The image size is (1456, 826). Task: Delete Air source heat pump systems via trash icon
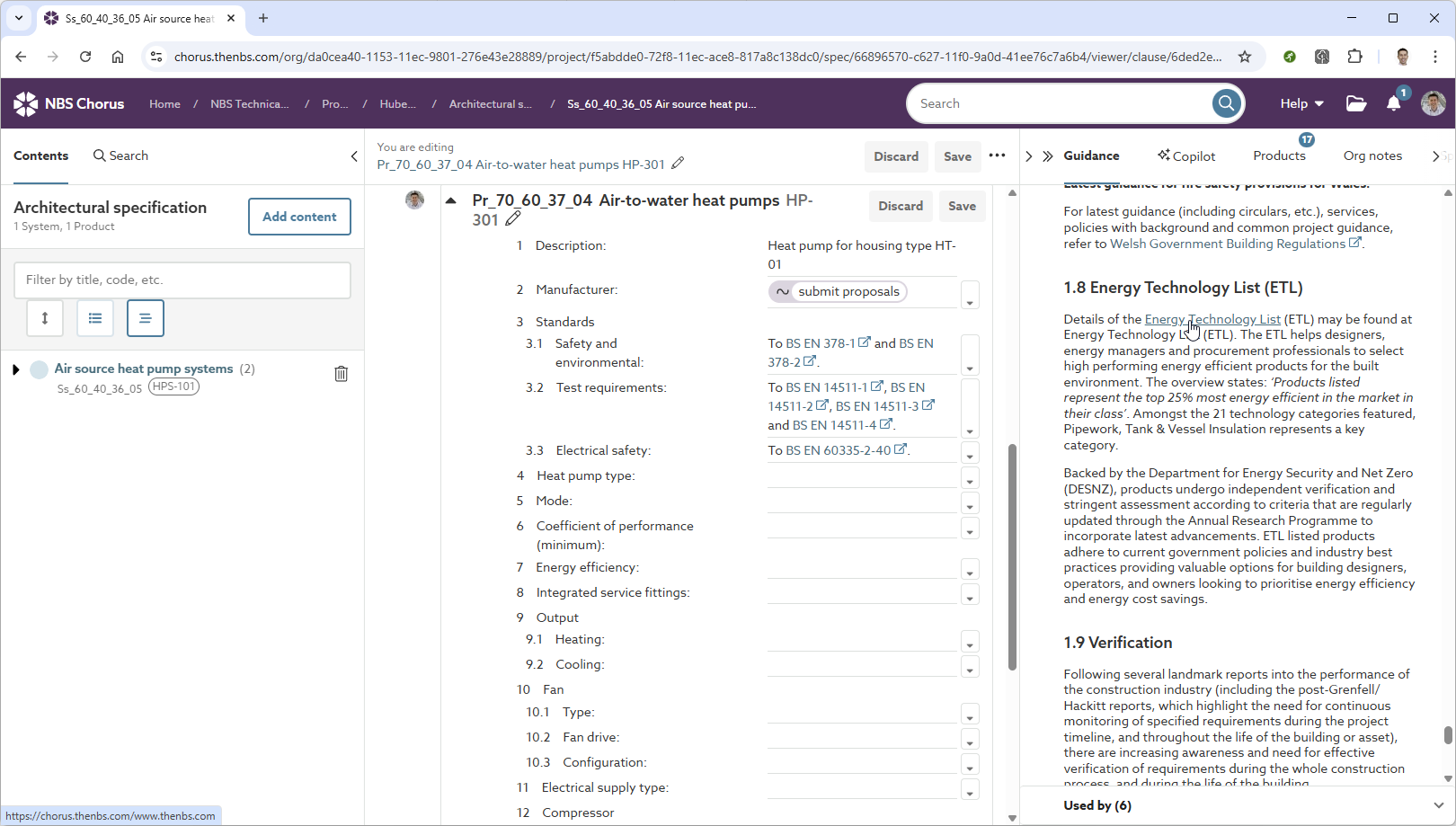pos(342,374)
